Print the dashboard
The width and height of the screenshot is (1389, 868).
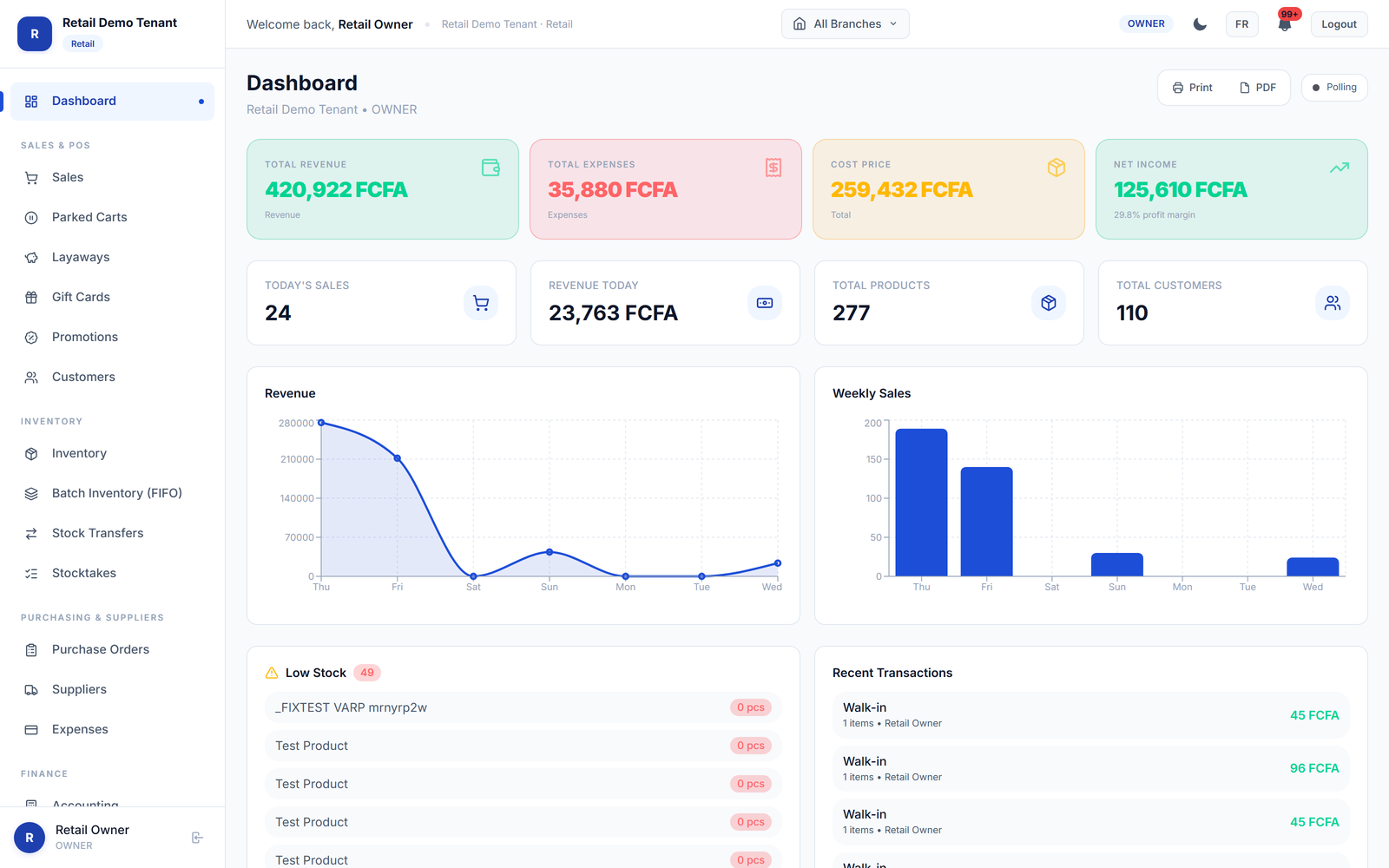(x=1193, y=88)
